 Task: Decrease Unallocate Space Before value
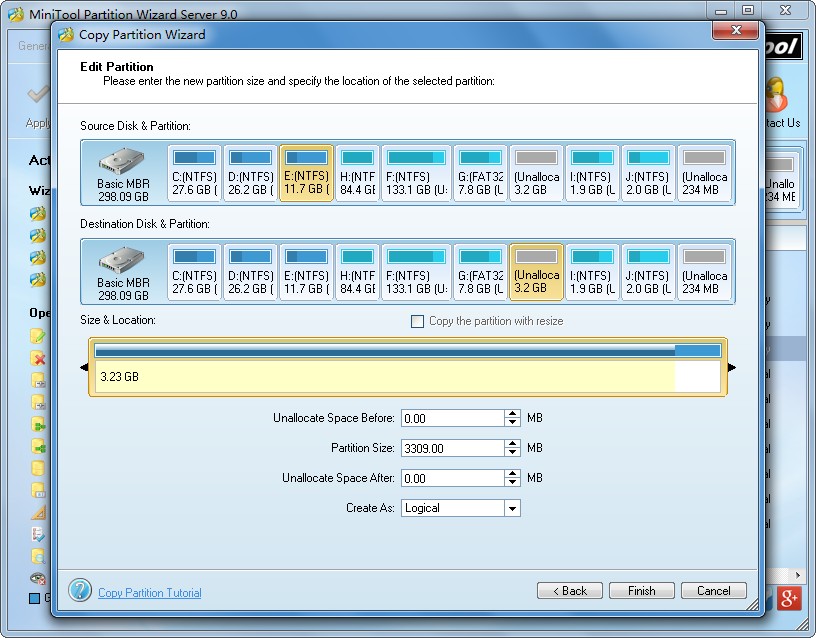(513, 423)
